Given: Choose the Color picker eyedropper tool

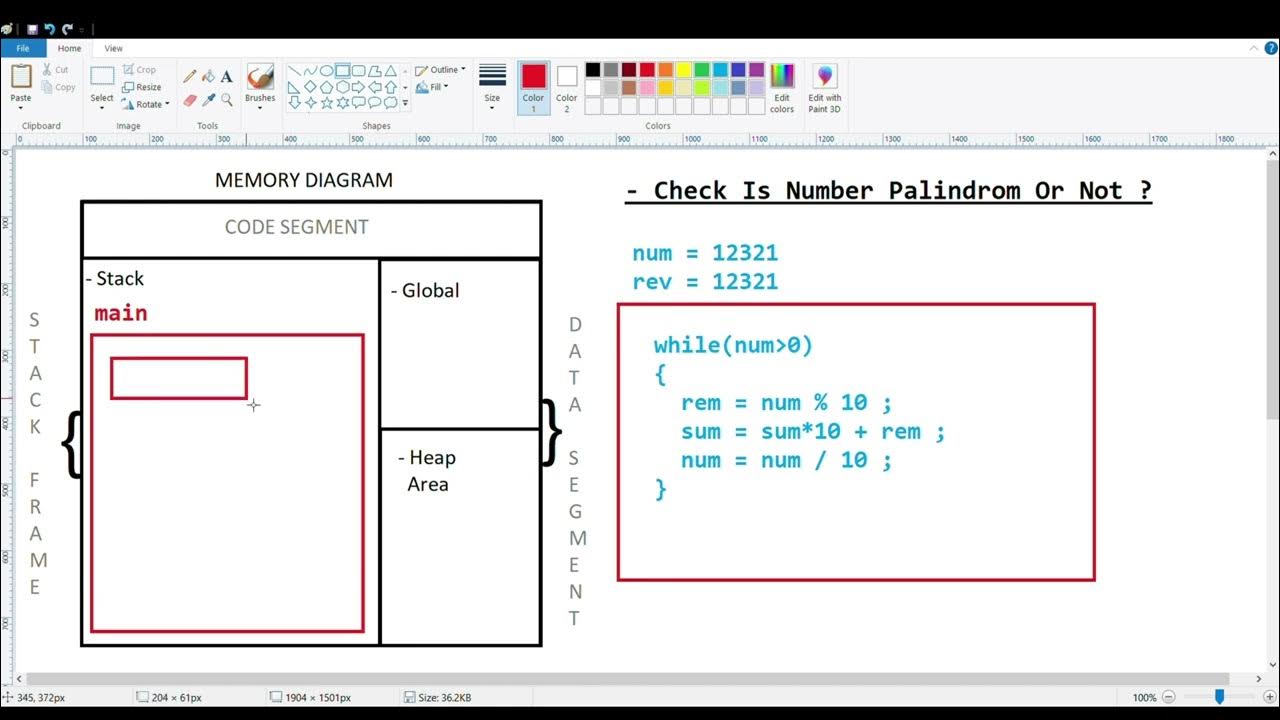Looking at the screenshot, I should [x=208, y=100].
